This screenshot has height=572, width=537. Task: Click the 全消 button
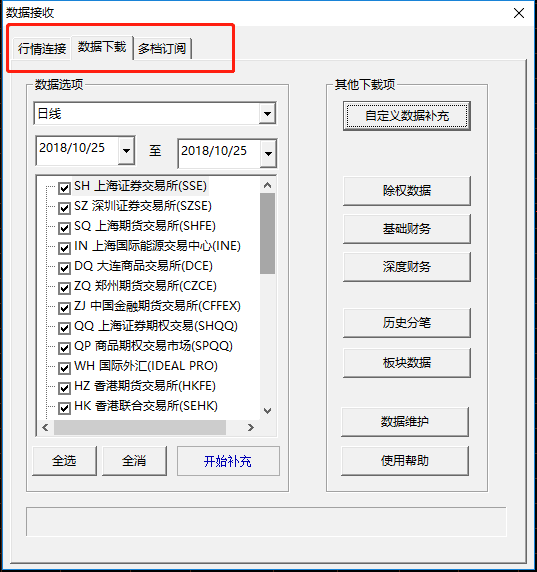pos(134,461)
